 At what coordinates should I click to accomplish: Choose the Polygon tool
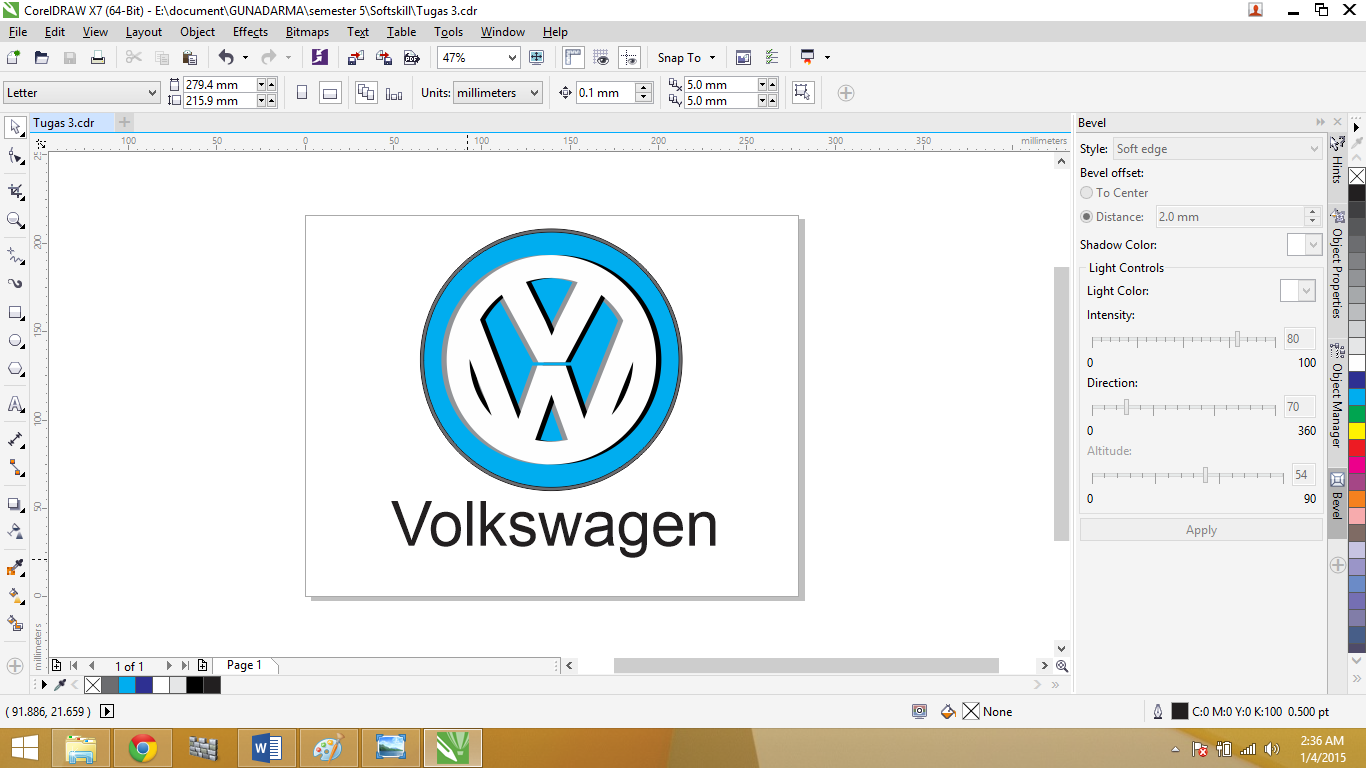tap(15, 369)
